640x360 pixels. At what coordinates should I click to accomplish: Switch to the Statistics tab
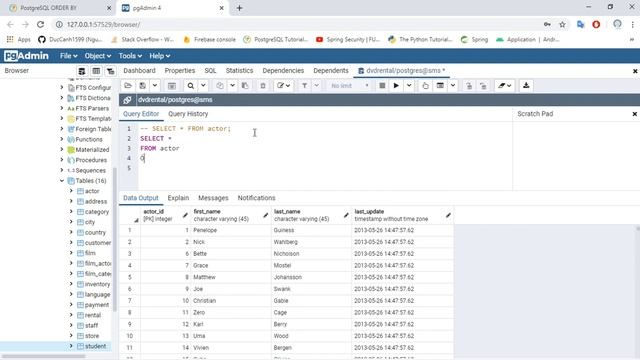(239, 71)
